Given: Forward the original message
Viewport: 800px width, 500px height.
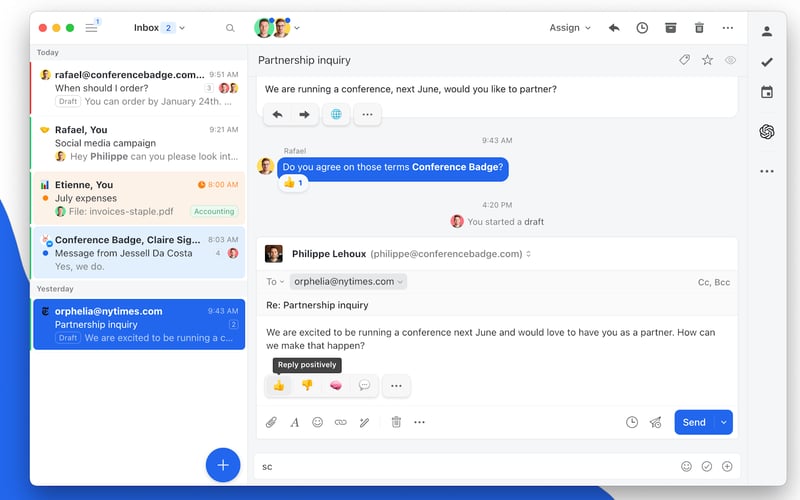Looking at the screenshot, I should tap(305, 114).
